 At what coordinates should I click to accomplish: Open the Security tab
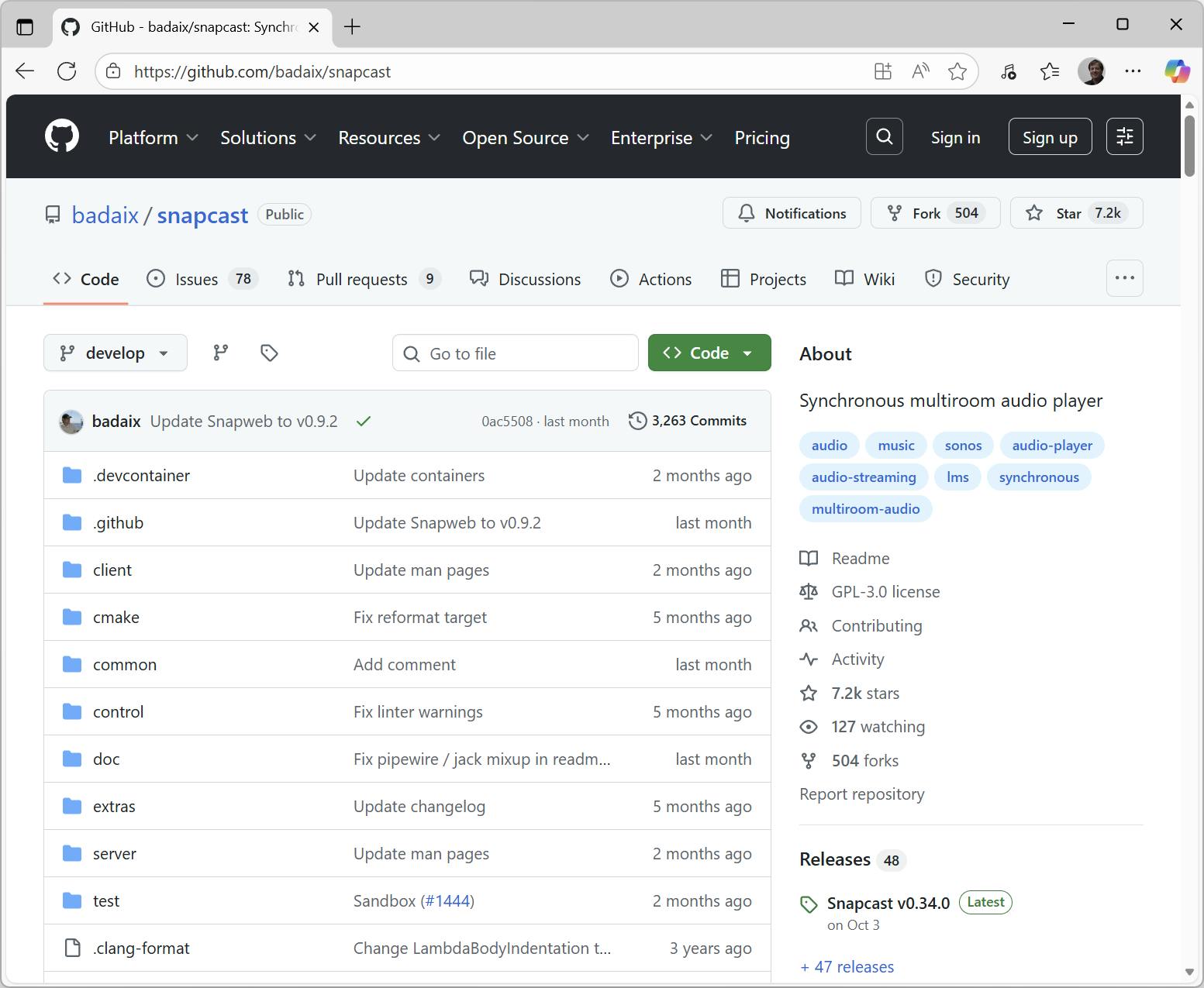[x=967, y=279]
